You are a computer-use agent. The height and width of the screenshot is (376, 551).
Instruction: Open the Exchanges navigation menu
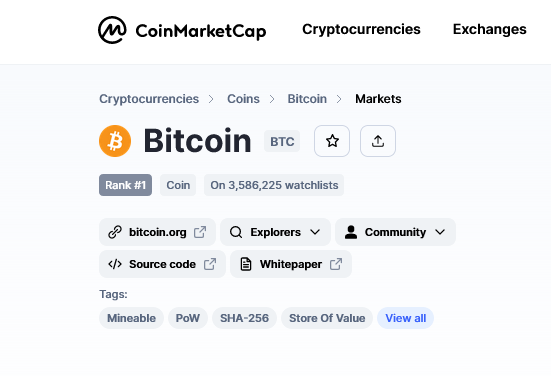pyautogui.click(x=490, y=29)
